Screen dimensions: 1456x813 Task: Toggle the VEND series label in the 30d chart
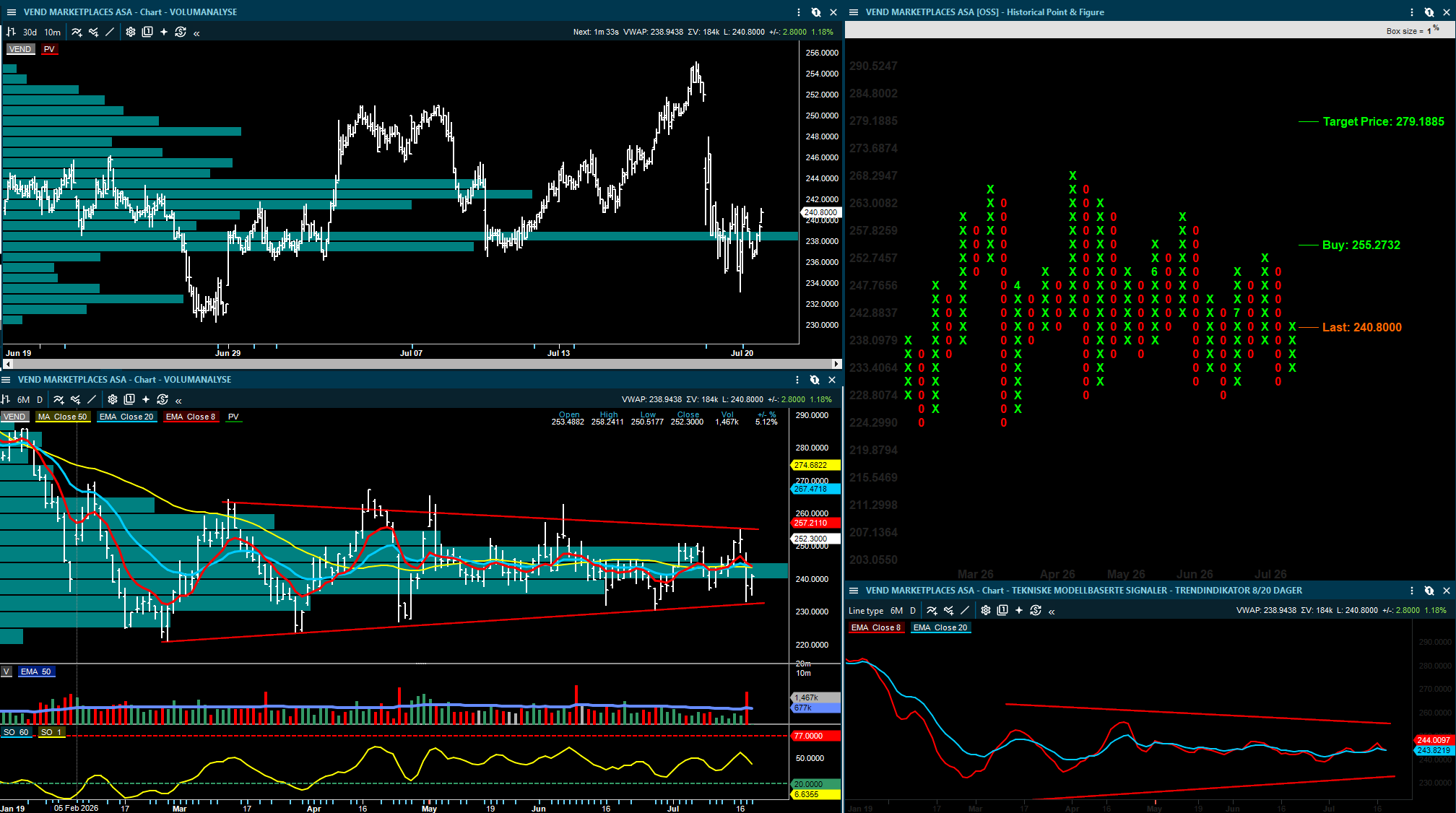click(x=20, y=49)
